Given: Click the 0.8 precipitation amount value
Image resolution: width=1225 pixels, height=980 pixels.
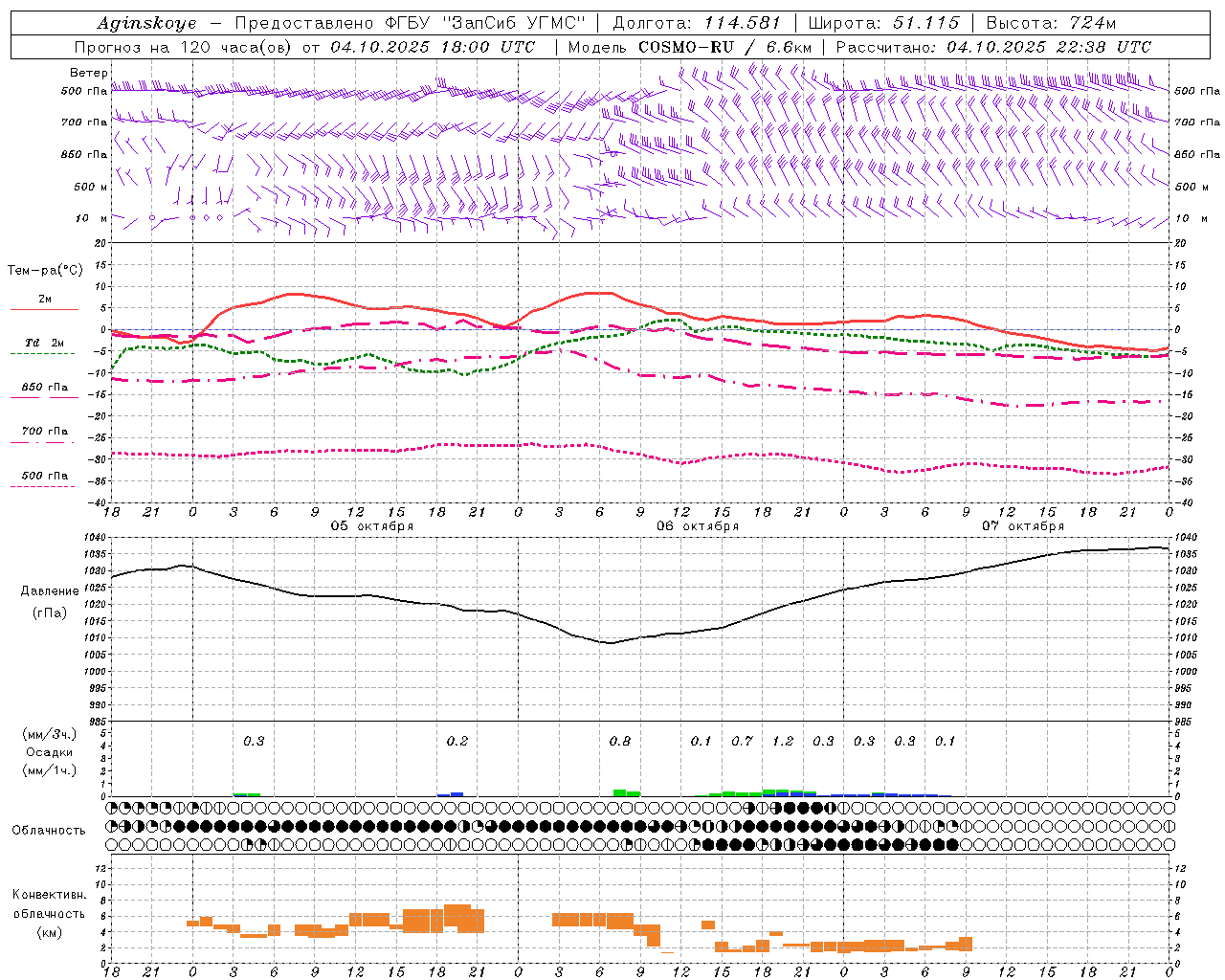Looking at the screenshot, I should (x=620, y=741).
